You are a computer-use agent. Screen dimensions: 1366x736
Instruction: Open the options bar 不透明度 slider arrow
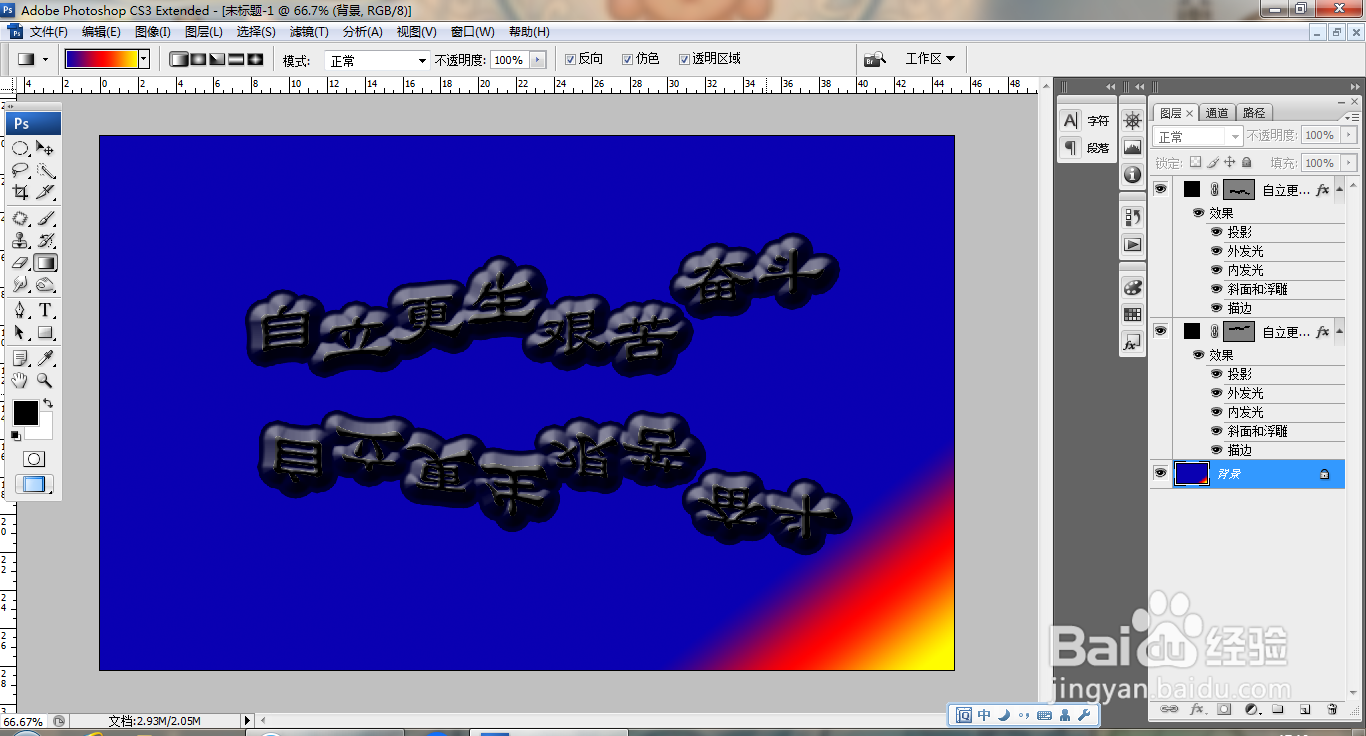[x=538, y=60]
